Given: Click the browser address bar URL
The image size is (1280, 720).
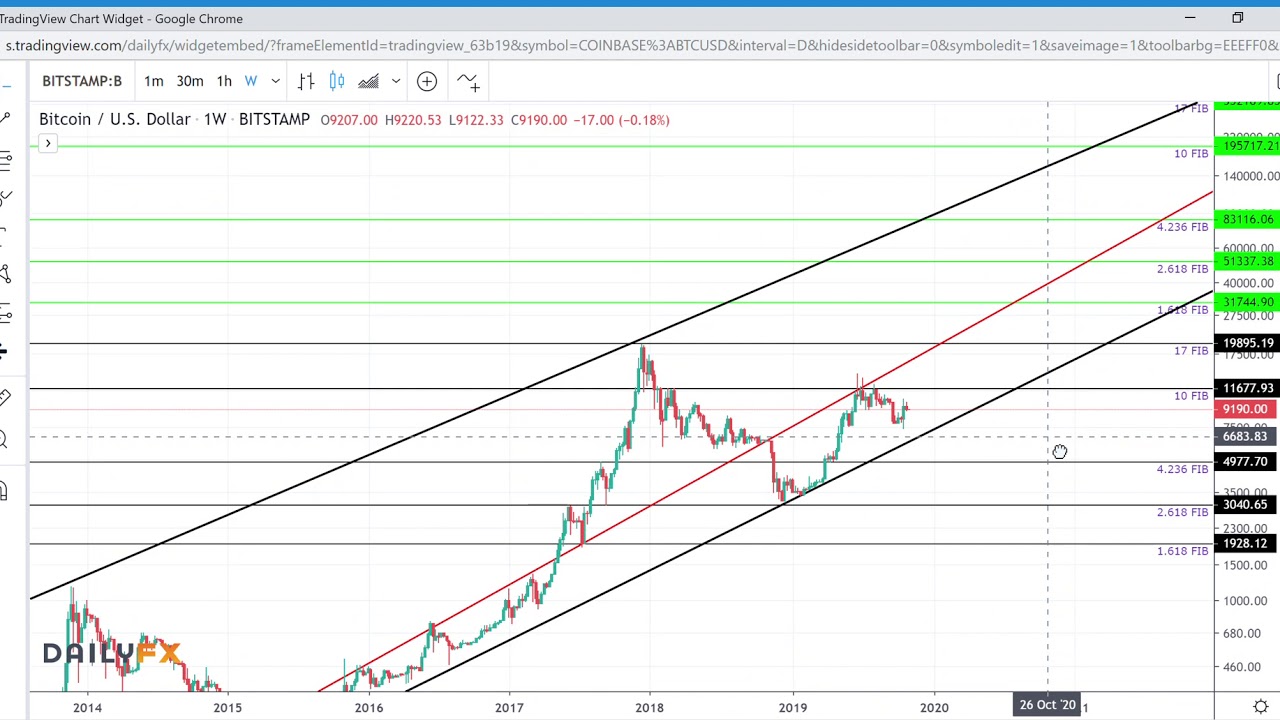Looking at the screenshot, I should pyautogui.click(x=640, y=45).
